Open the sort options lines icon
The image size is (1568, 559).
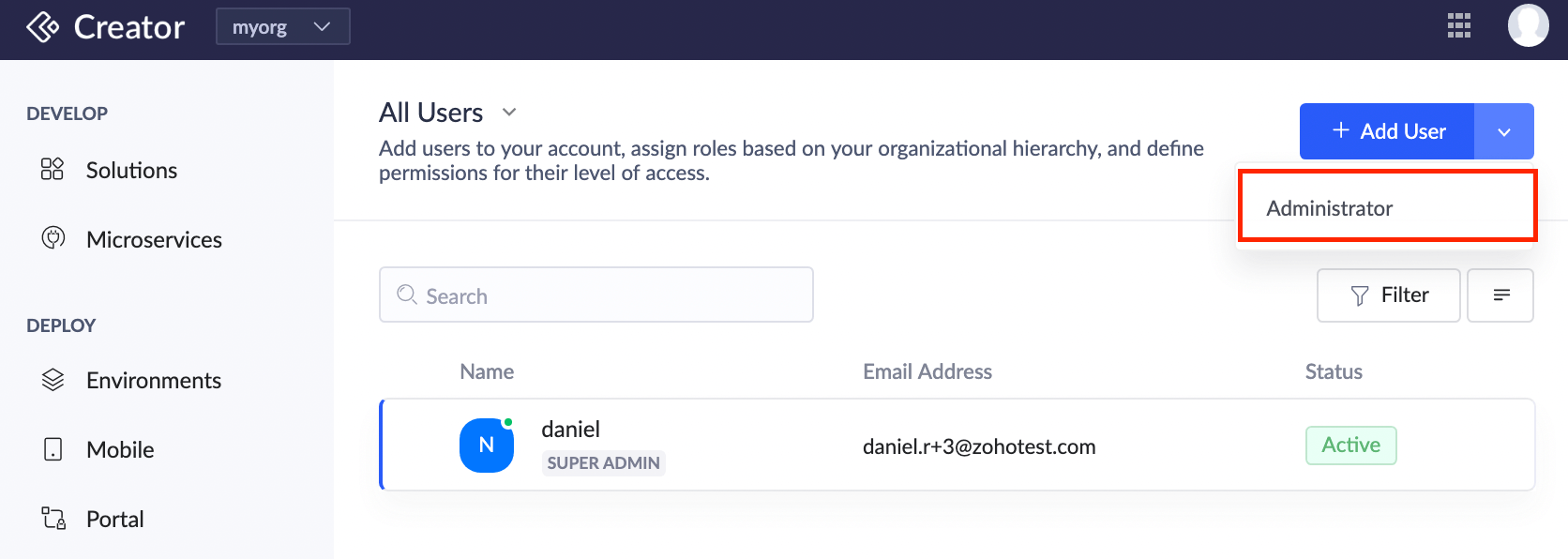pyautogui.click(x=1500, y=295)
